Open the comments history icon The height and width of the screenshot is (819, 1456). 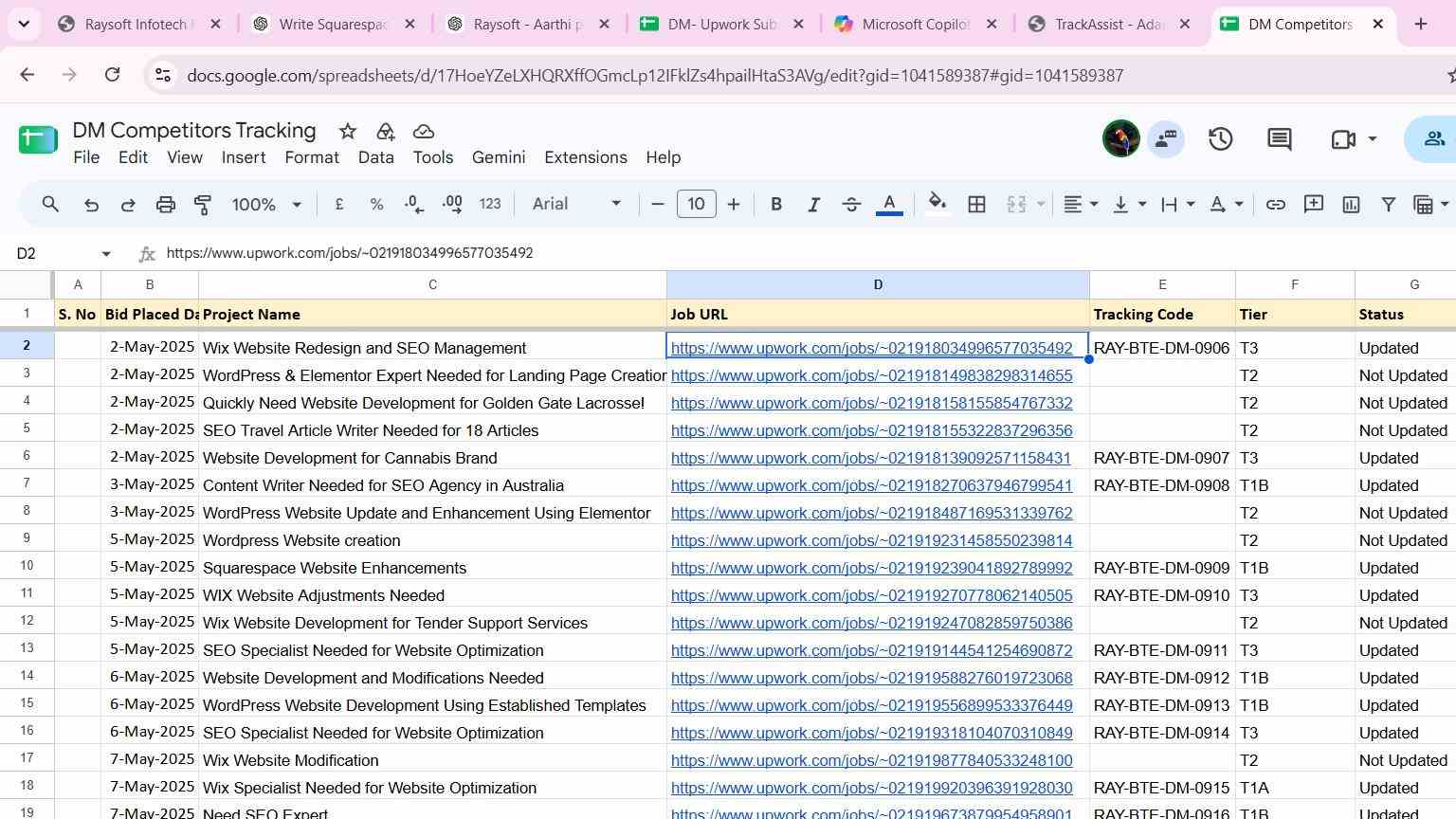[1279, 139]
